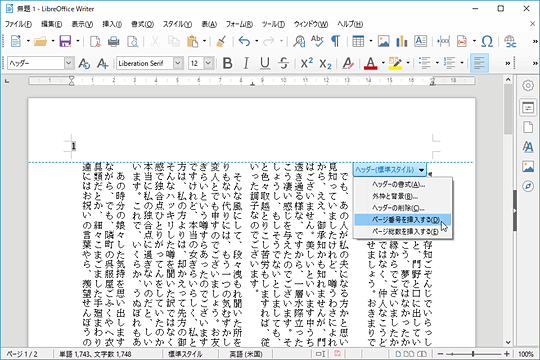540x360 pixels.
Task: Expand the Insert Table dropdown arrow
Action: [x=371, y=41]
